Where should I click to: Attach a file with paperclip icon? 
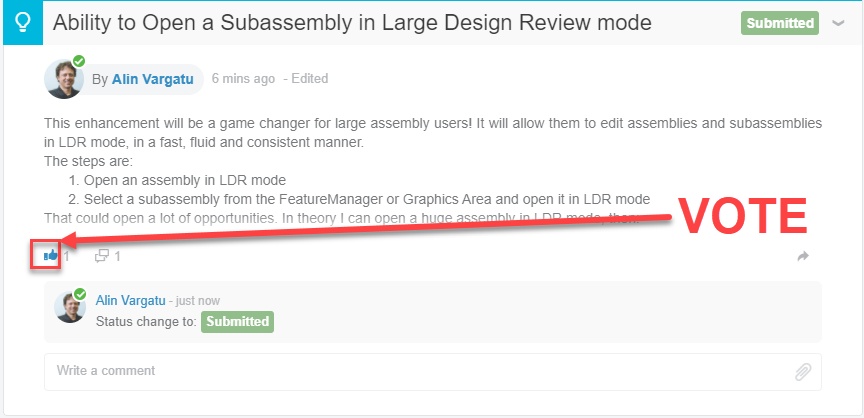click(803, 372)
